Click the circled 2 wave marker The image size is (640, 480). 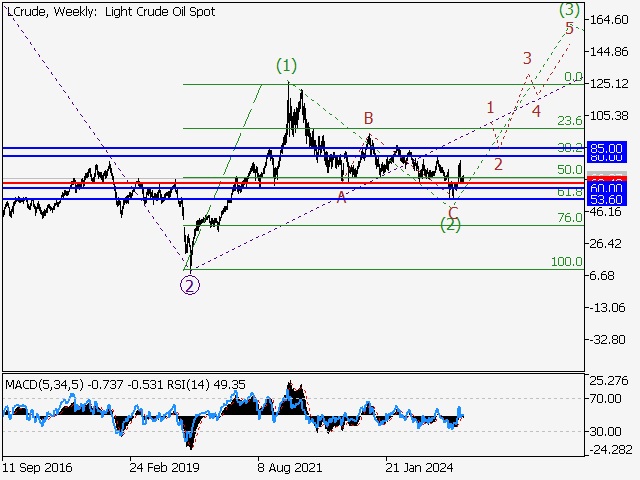click(x=190, y=284)
